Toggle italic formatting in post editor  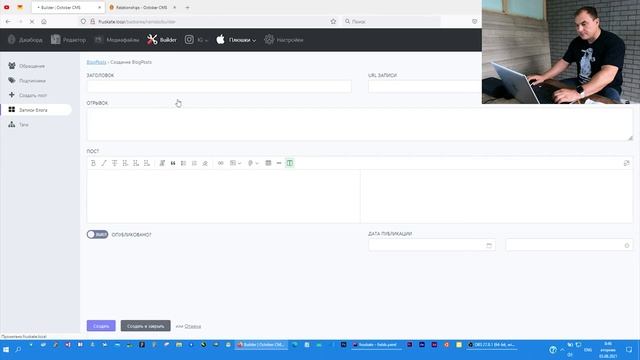point(104,163)
